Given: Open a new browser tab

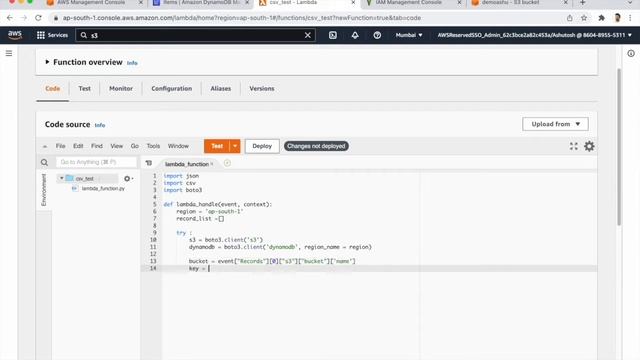Looking at the screenshot, I should click(x=582, y=2).
